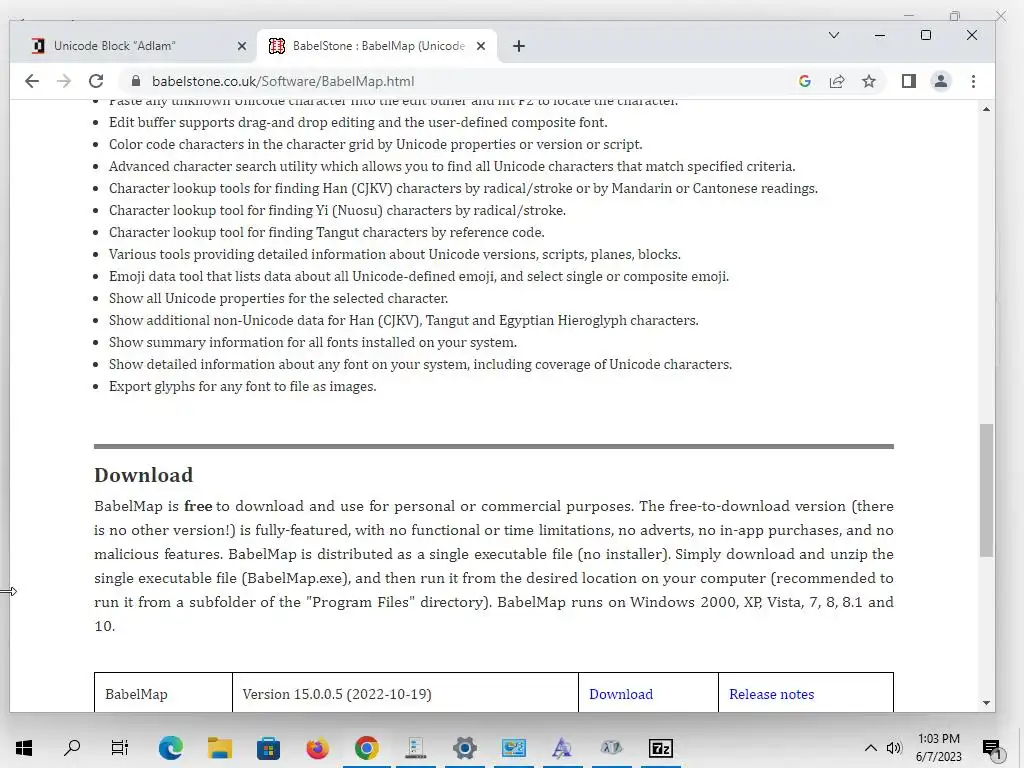The height and width of the screenshot is (768, 1024).
Task: Close the BabelStone BabelMap tab
Action: coord(481,46)
